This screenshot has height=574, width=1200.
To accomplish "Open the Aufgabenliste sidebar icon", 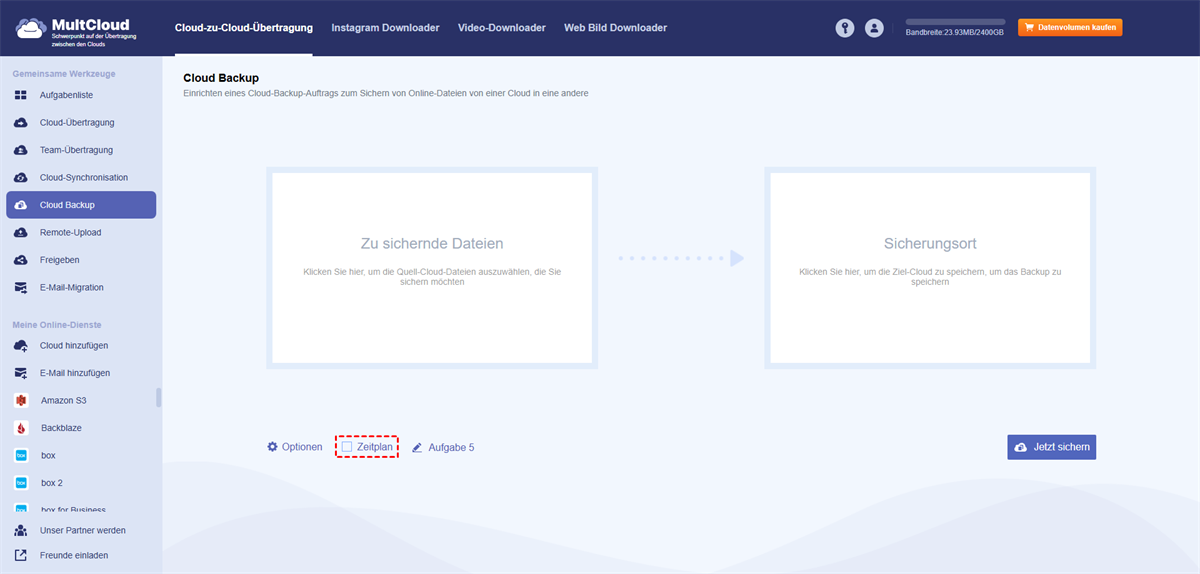I will coord(20,95).
